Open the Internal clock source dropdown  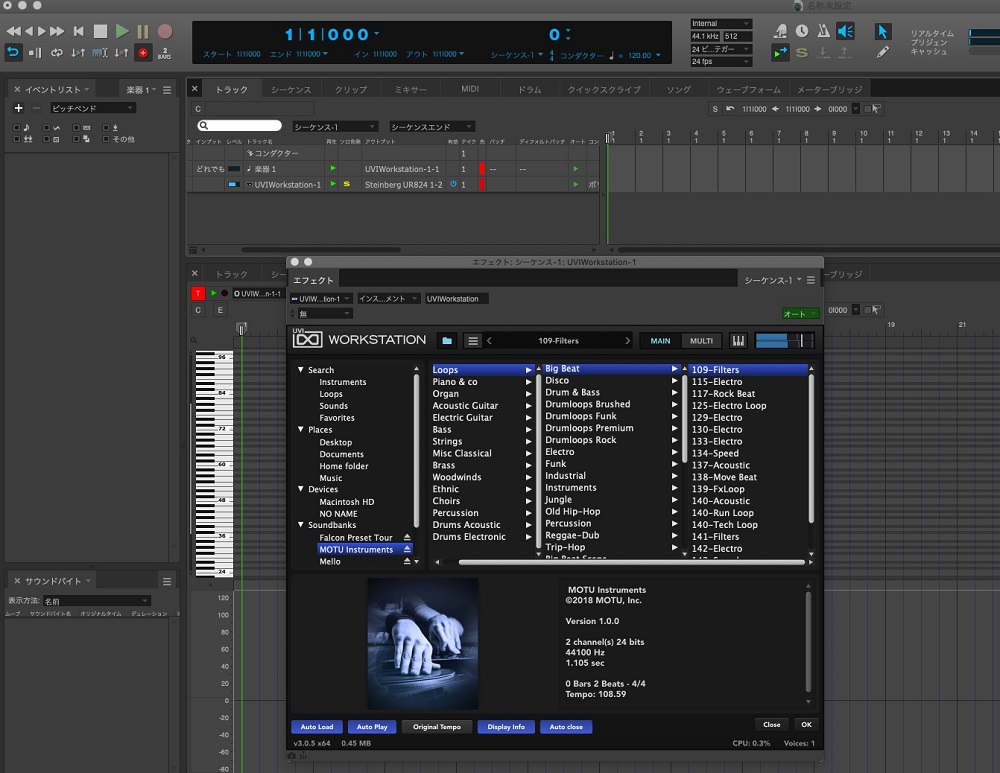pos(721,24)
